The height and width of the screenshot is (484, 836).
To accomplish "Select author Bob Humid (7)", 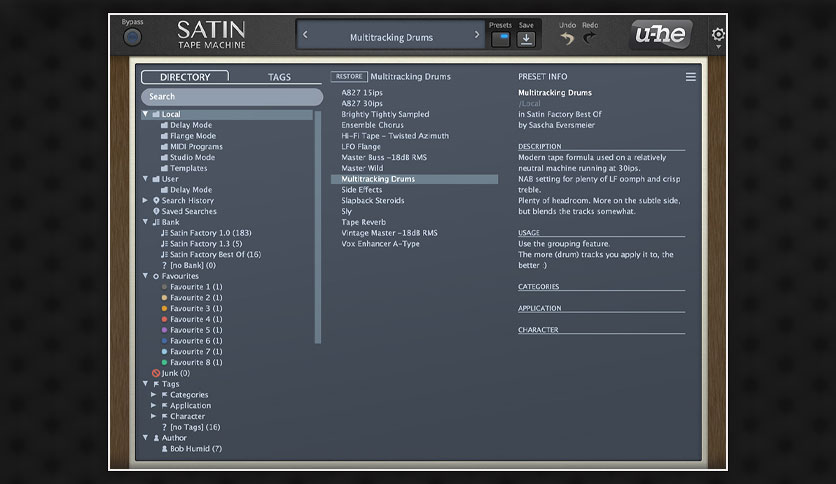I will click(x=191, y=449).
